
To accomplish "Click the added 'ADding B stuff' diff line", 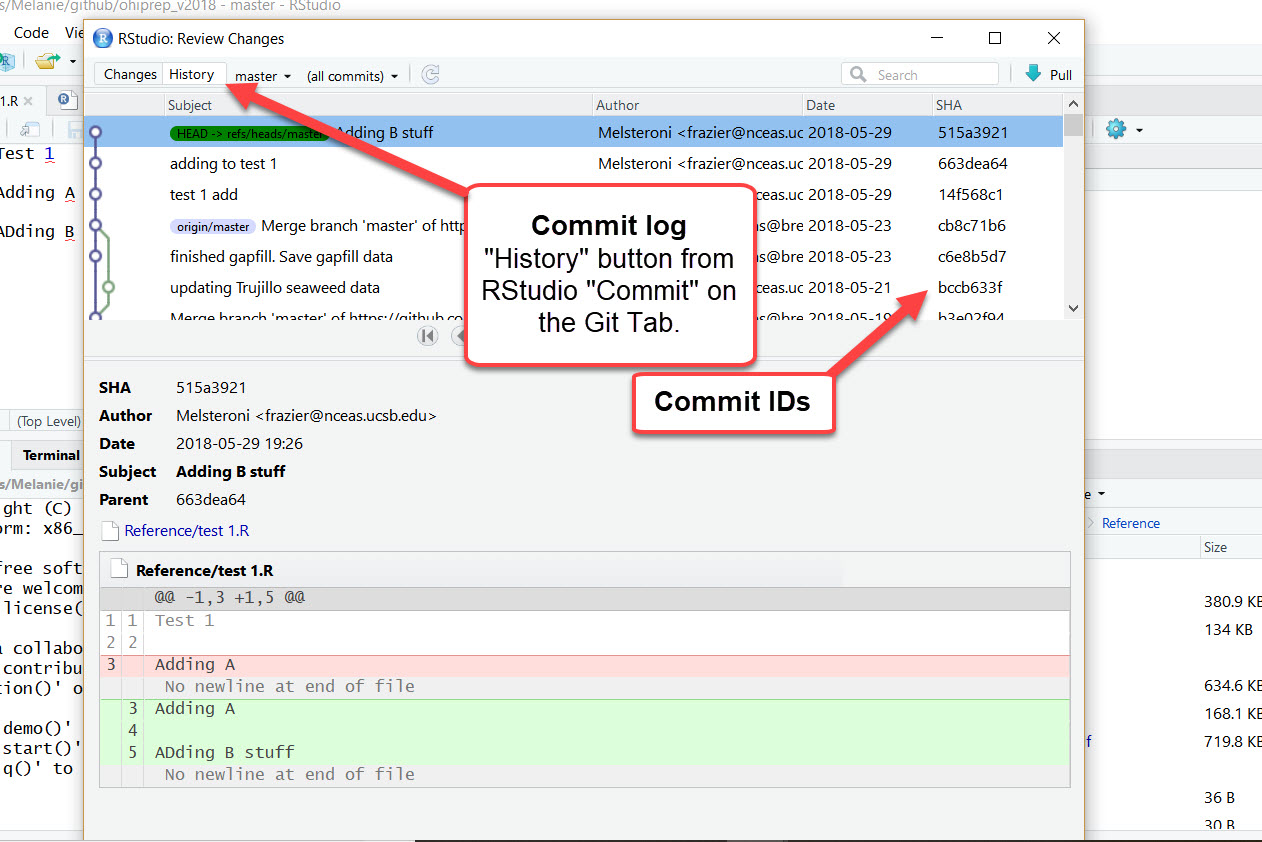I will 585,752.
